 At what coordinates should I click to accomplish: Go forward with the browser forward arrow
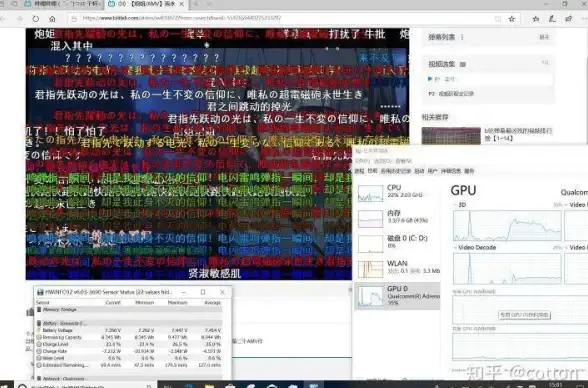click(x=20, y=19)
